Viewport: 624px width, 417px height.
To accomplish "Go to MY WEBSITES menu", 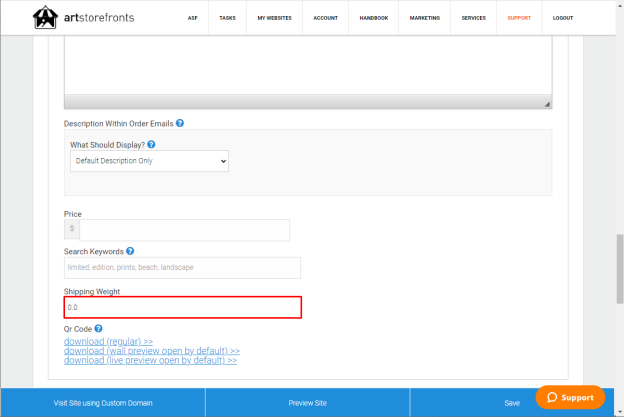I will (x=274, y=18).
